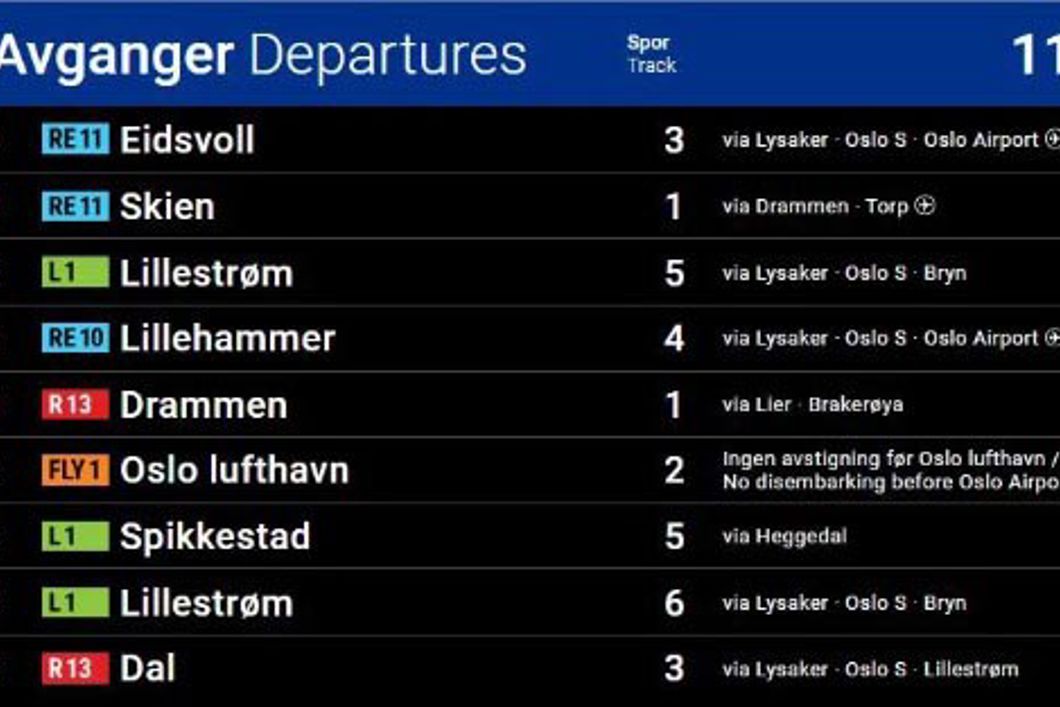Click the red R13 badge next to Dal
The width and height of the screenshot is (1060, 707).
(x=75, y=668)
